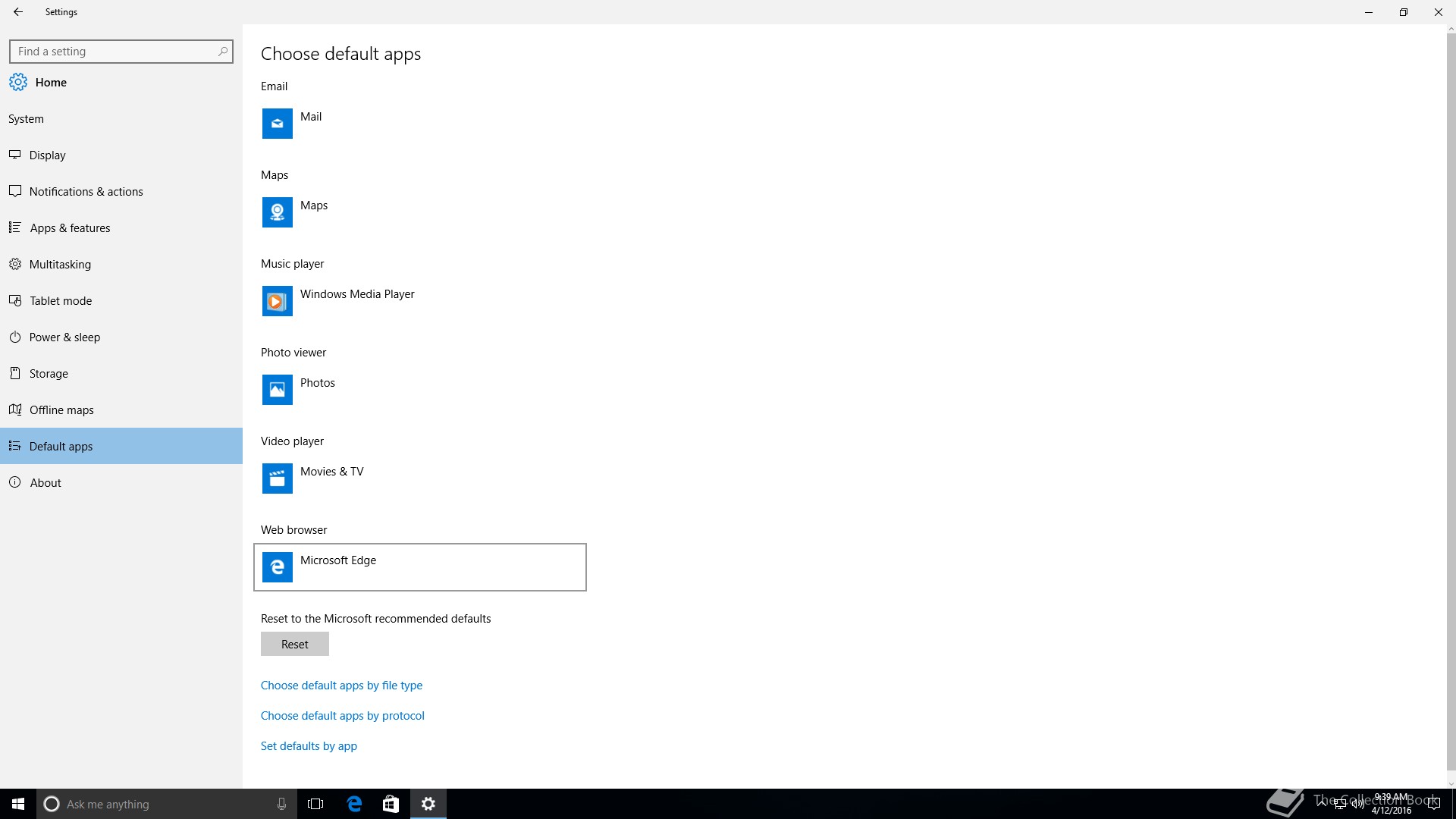Open the About page
Image resolution: width=1456 pixels, height=819 pixels.
[121, 482]
